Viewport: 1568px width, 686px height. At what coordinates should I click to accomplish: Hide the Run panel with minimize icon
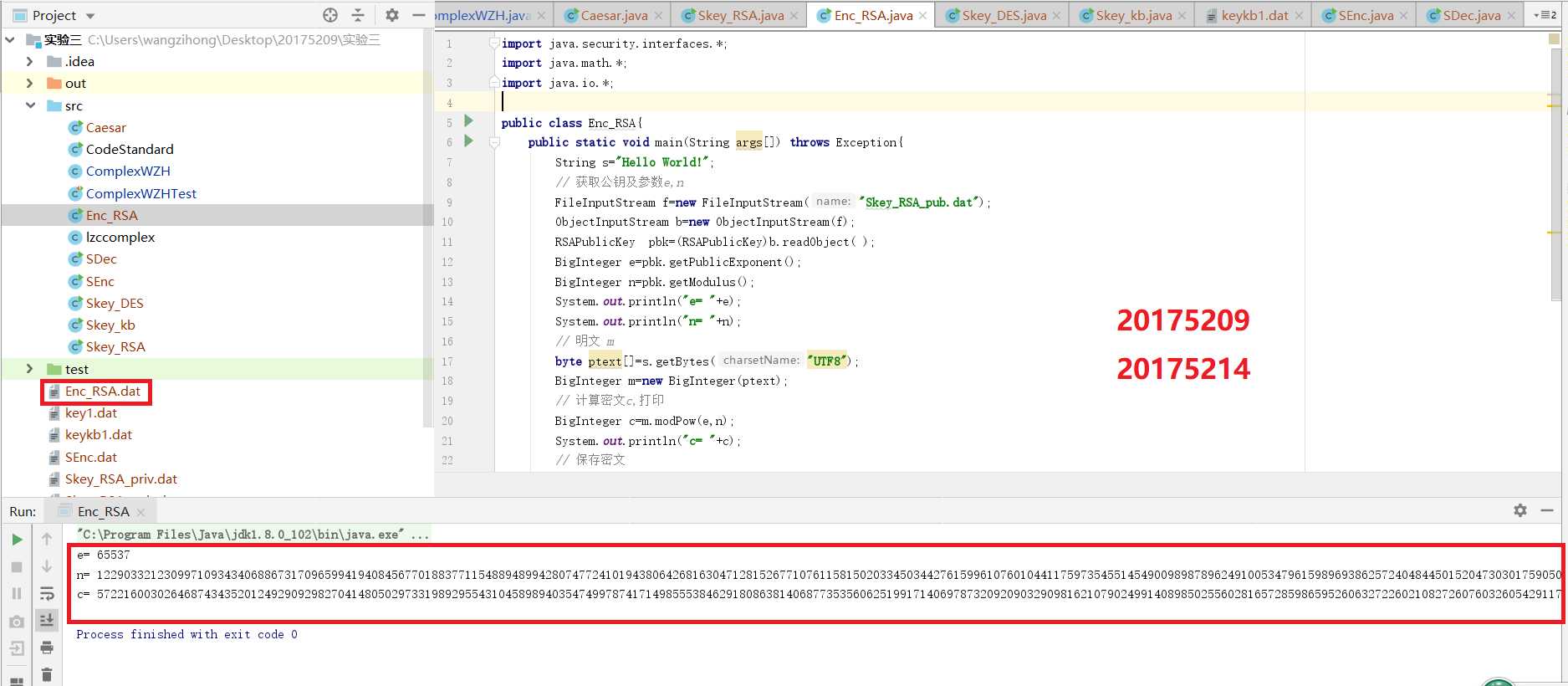point(1547,510)
